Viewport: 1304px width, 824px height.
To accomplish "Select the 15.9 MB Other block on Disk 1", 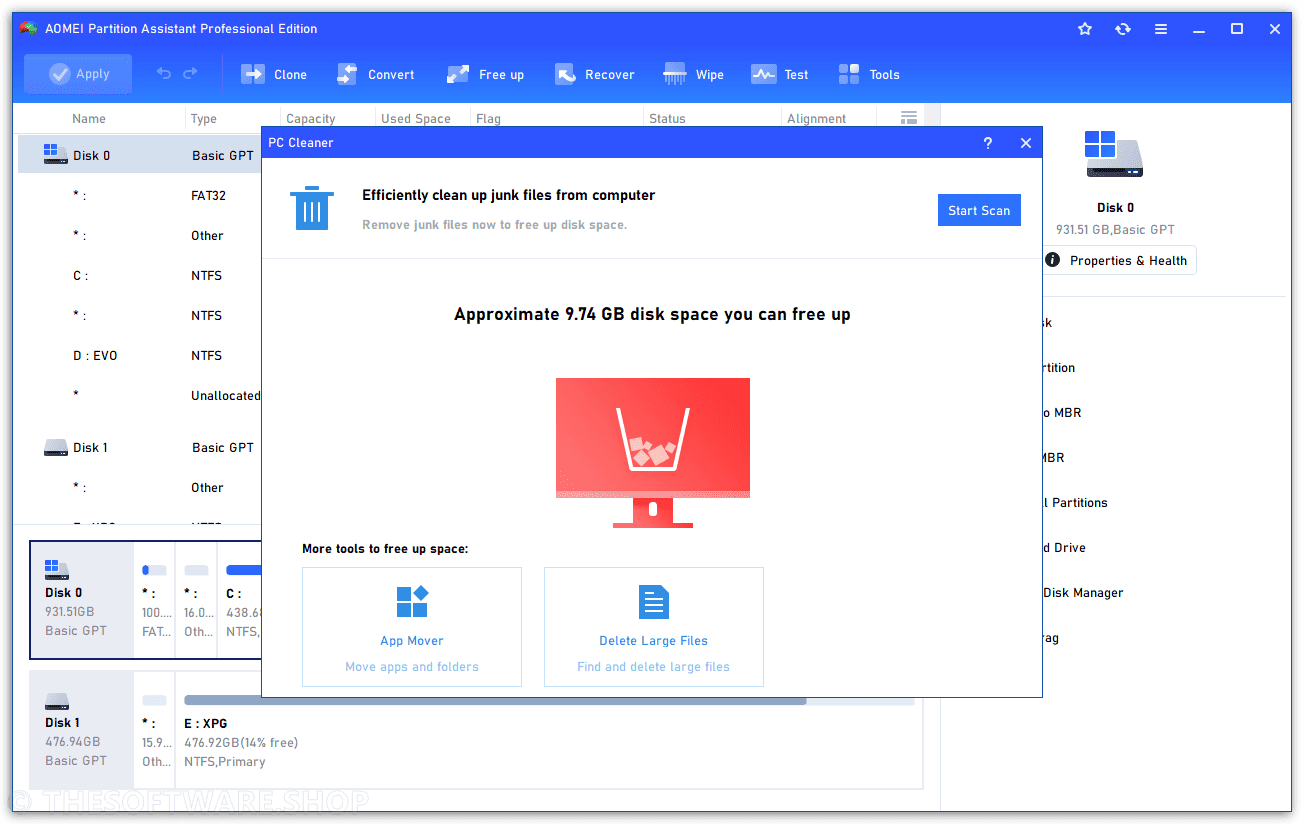I will pos(155,730).
